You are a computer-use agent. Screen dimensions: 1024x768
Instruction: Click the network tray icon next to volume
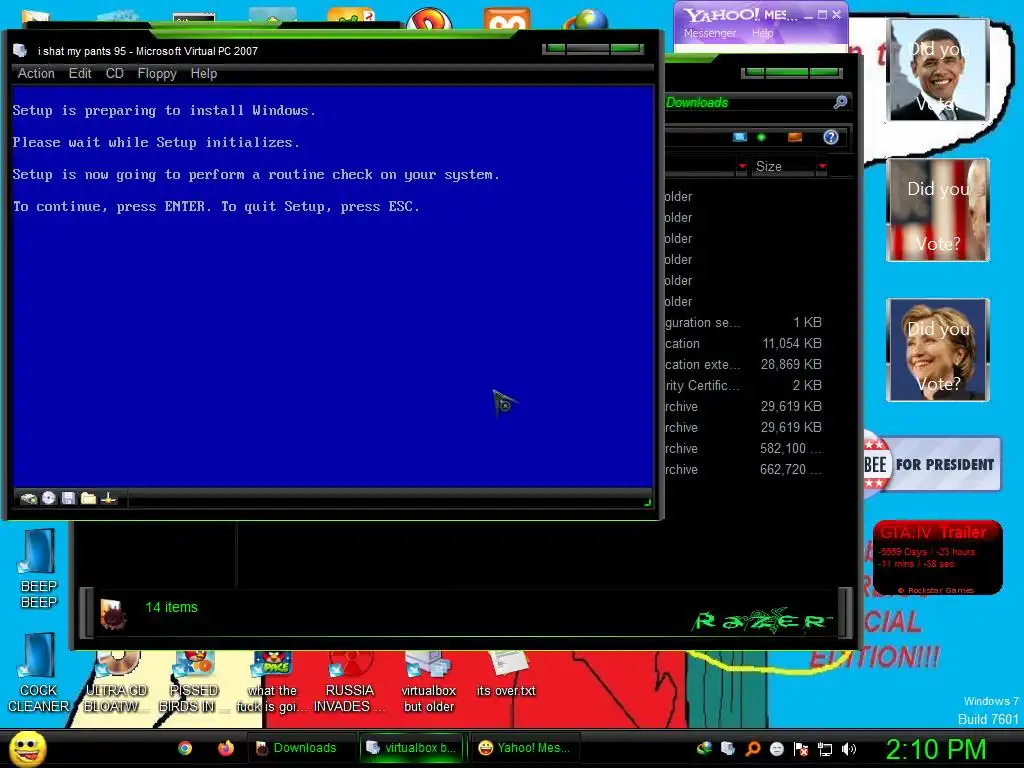(825, 749)
